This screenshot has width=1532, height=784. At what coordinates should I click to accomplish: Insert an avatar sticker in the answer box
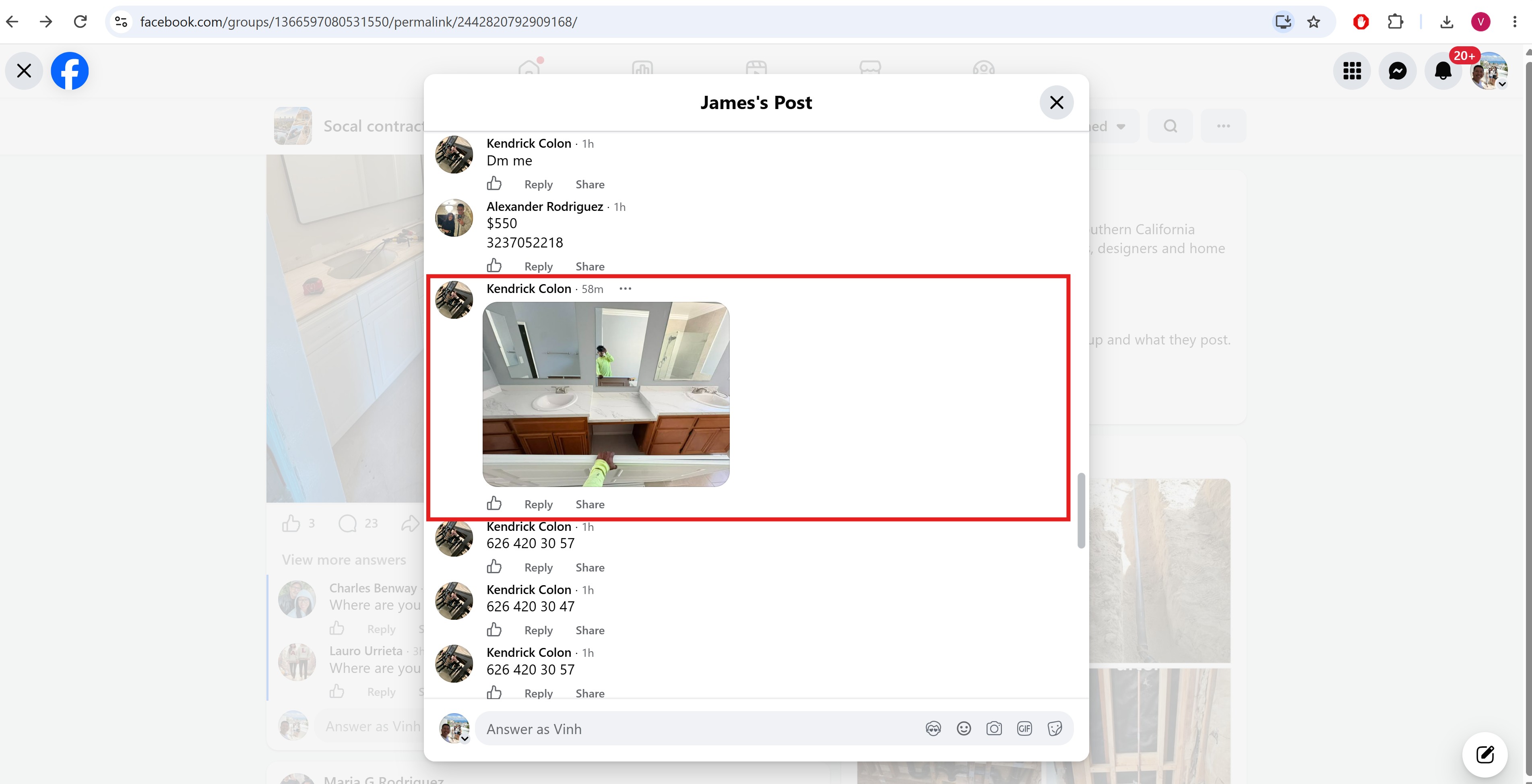tap(933, 729)
